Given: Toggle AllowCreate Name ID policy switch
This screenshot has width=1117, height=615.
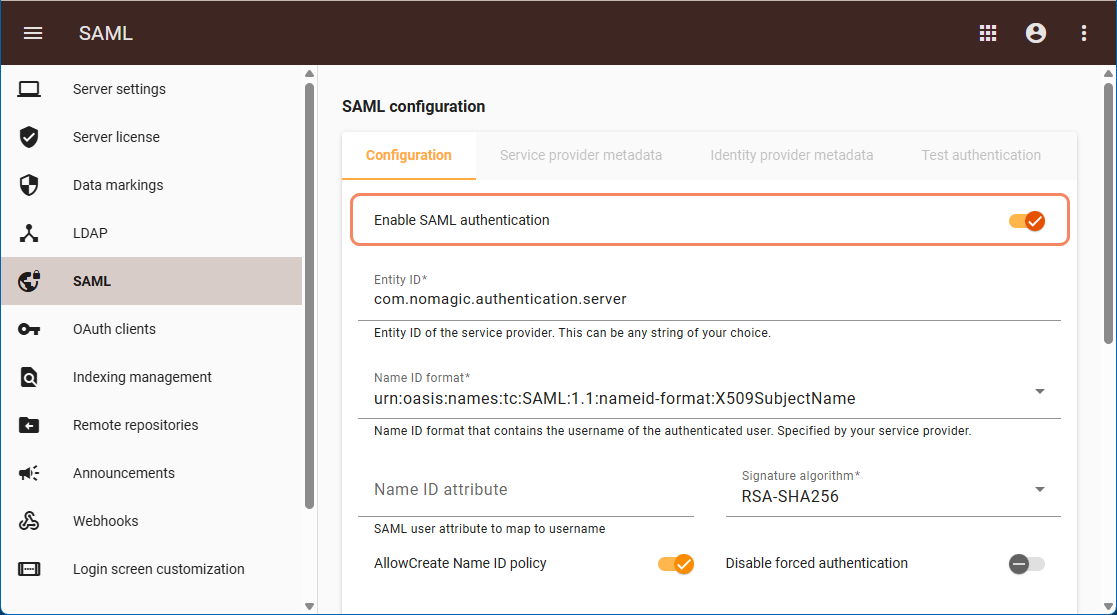Looking at the screenshot, I should click(x=676, y=564).
